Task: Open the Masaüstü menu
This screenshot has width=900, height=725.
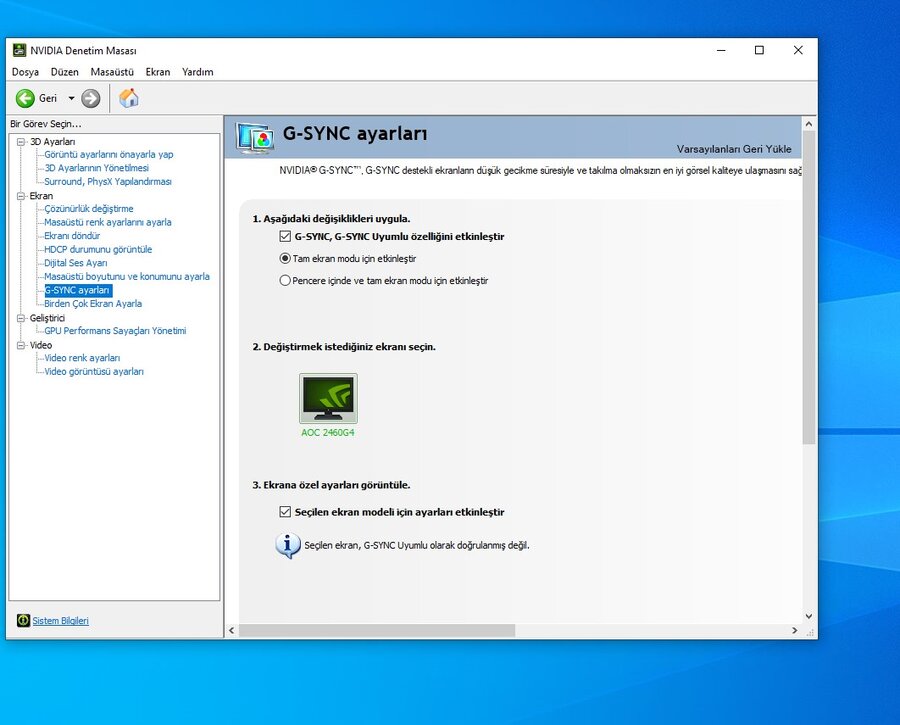Action: tap(112, 72)
